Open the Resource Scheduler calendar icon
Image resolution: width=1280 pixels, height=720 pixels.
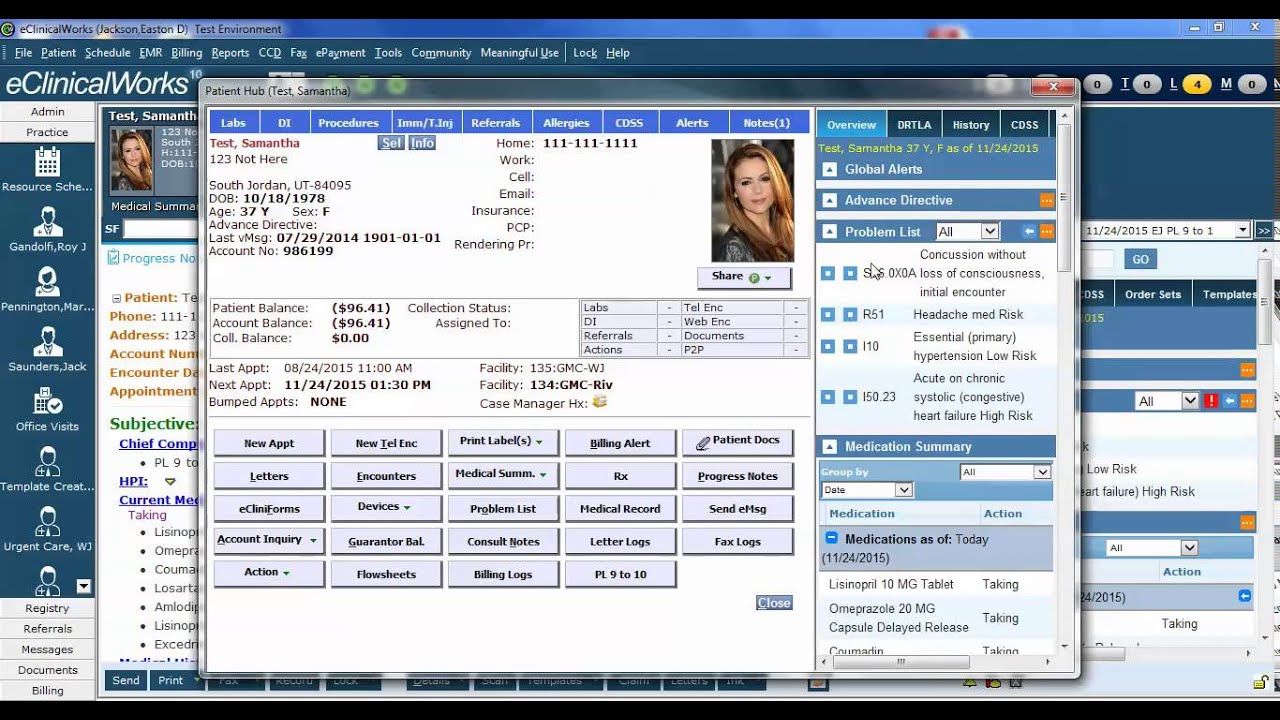(x=47, y=162)
